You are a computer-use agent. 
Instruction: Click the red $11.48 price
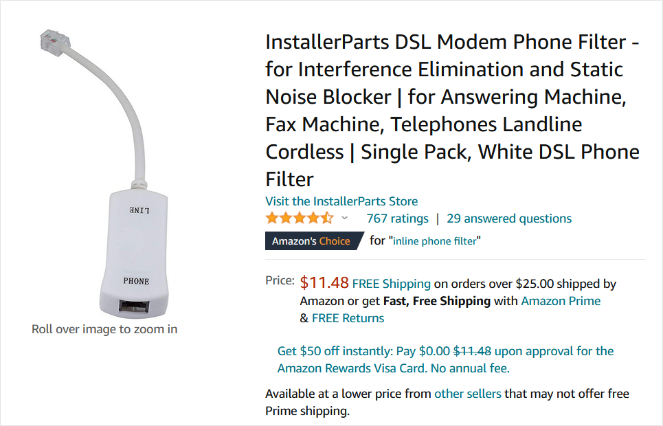coord(324,283)
